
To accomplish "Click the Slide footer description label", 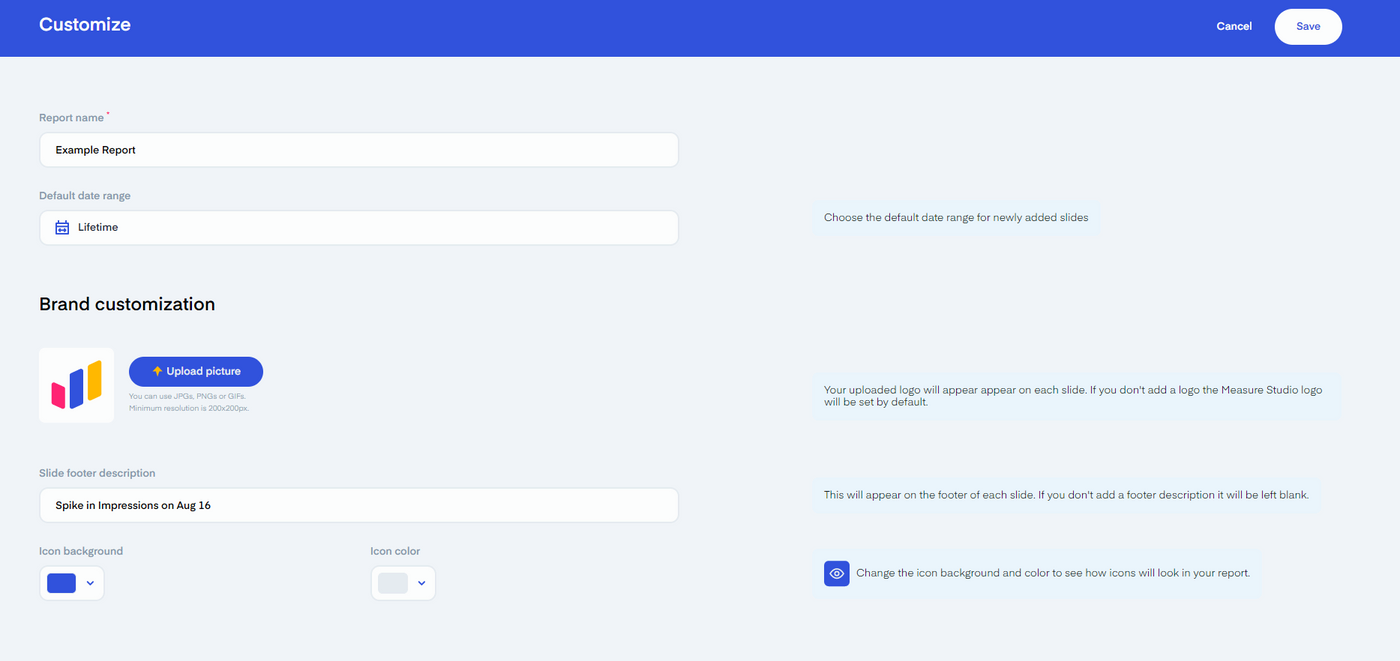I will click(97, 473).
